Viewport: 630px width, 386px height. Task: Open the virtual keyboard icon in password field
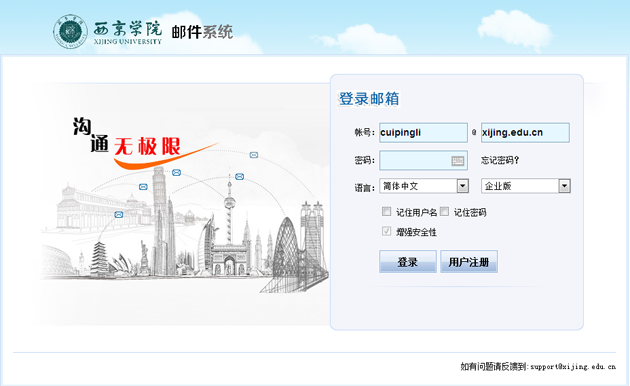pos(458,161)
